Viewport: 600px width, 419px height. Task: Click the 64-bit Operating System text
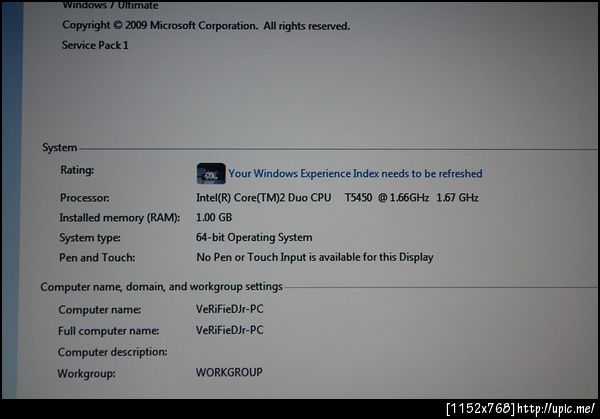point(254,237)
